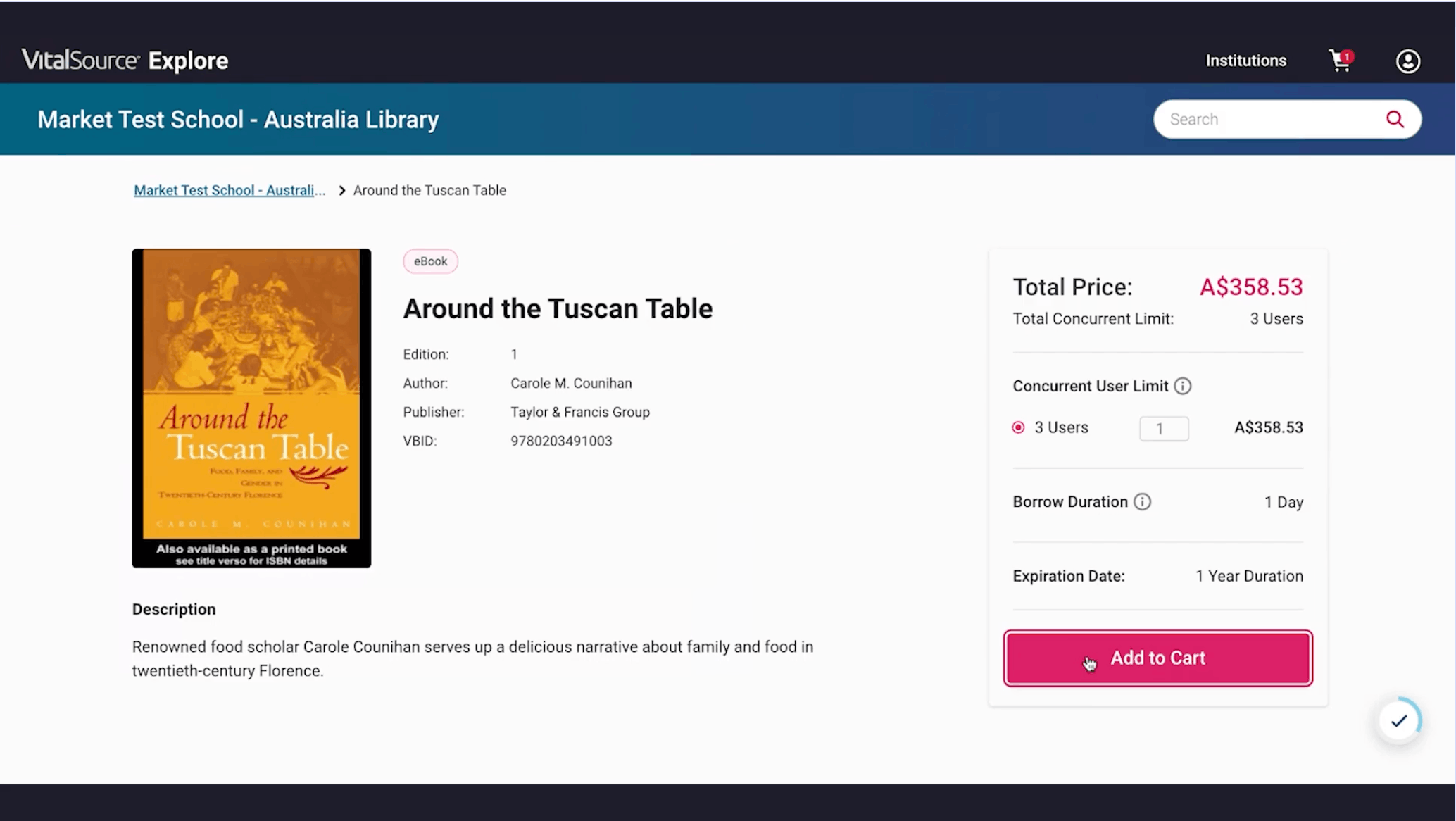This screenshot has width=1456, height=821.
Task: Click the breadcrumb chevron separator
Action: (x=342, y=191)
